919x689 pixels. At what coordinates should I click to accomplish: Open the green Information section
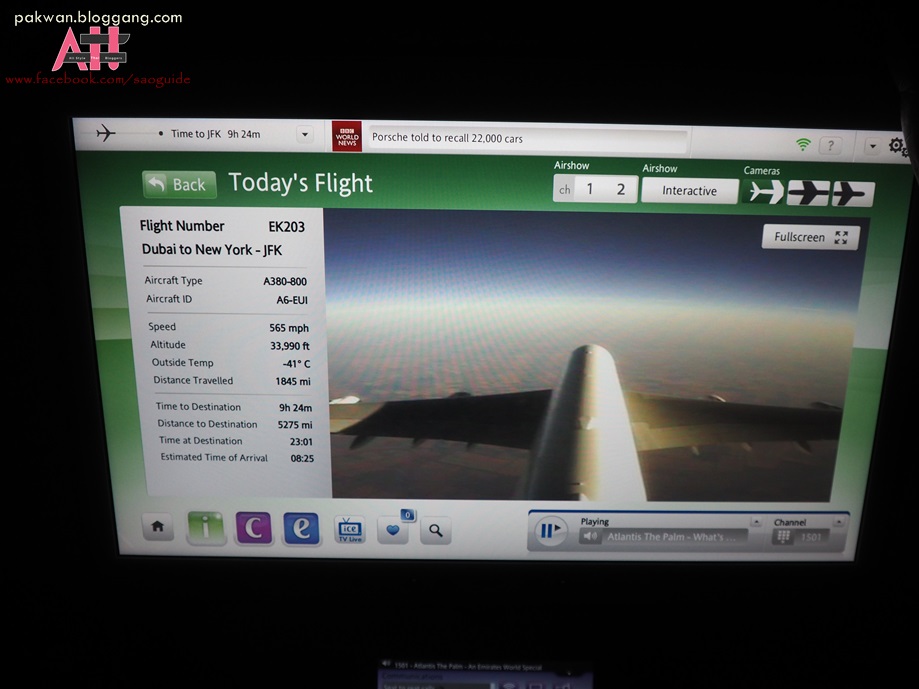click(205, 528)
